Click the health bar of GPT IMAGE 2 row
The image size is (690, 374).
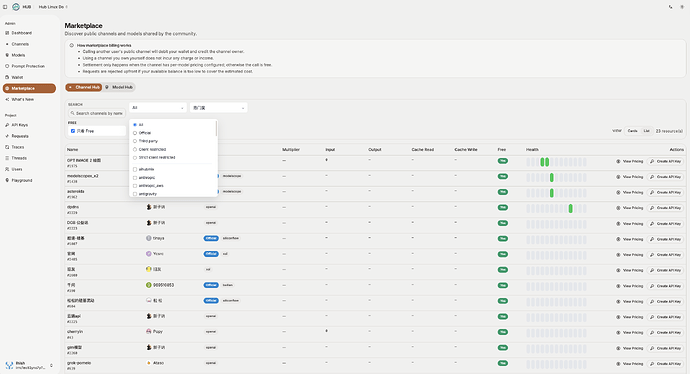556,162
